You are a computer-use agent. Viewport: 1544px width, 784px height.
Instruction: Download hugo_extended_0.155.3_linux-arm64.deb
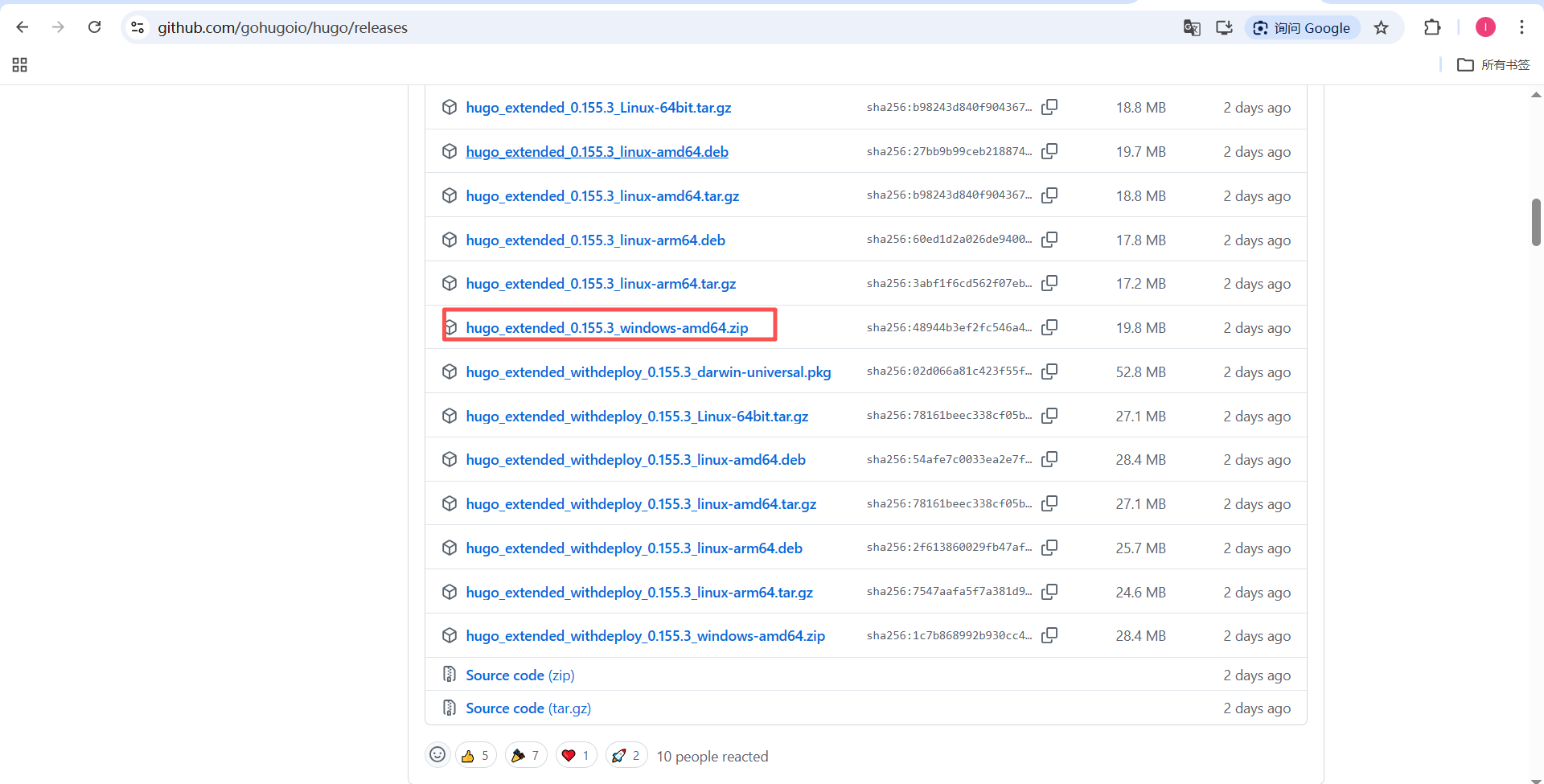pos(595,240)
